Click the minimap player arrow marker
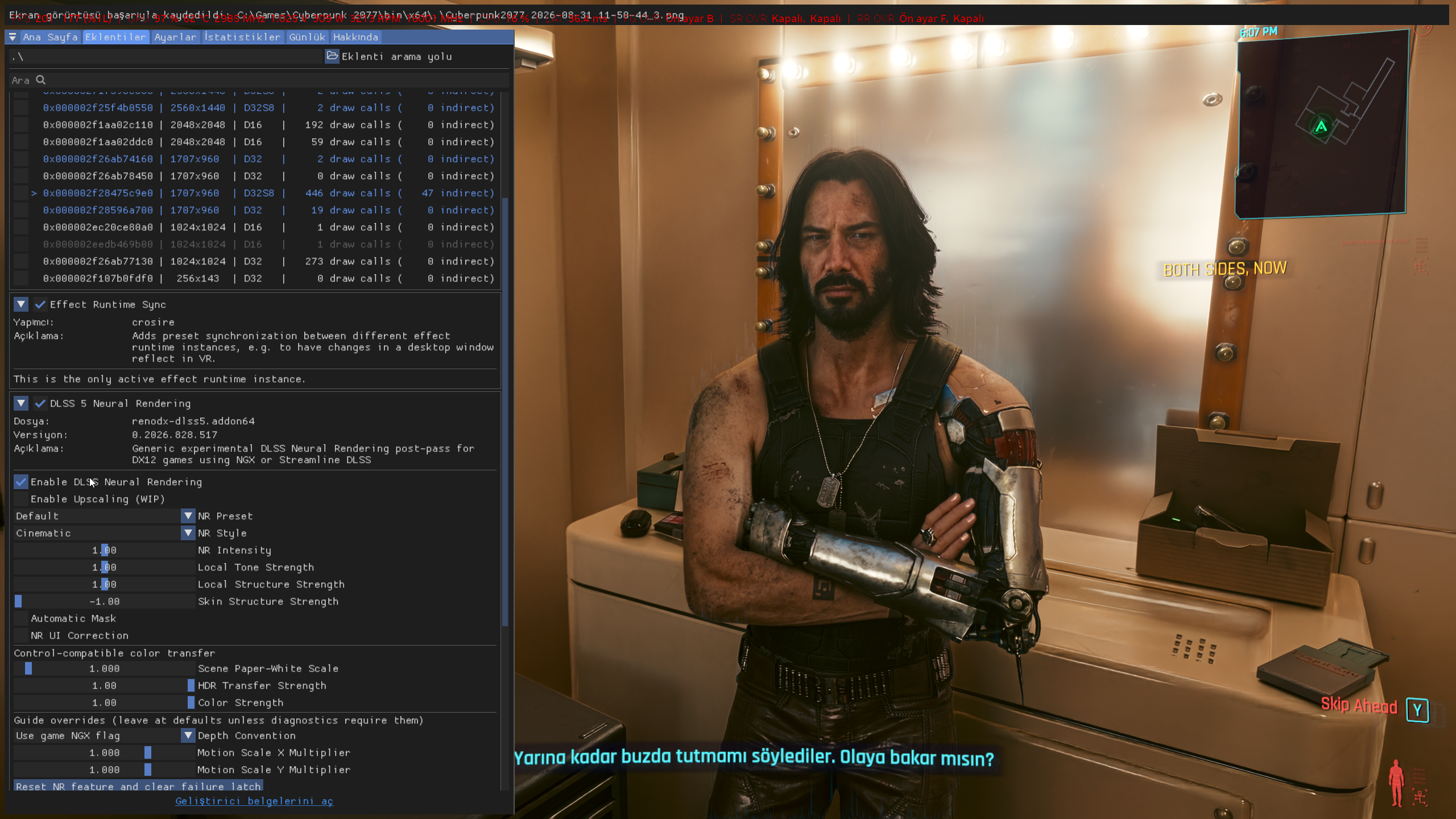The width and height of the screenshot is (1456, 819). click(1321, 126)
